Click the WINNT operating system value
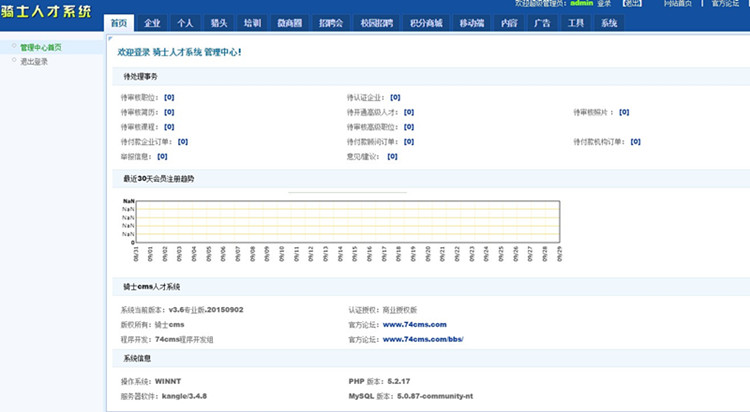The height and width of the screenshot is (412, 750). 168,381
